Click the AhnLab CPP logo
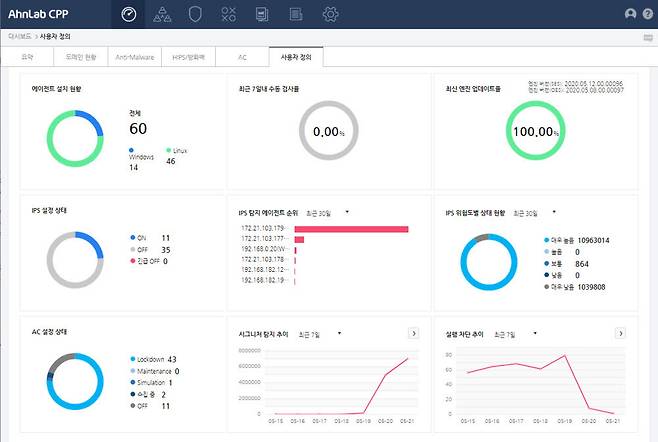 (38, 14)
